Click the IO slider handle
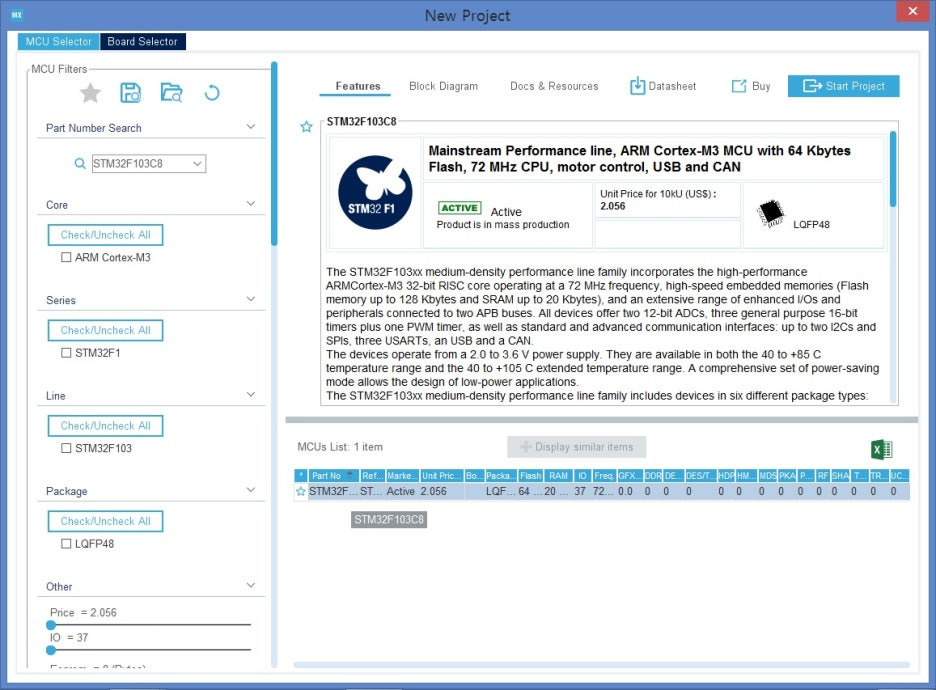 pos(51,650)
